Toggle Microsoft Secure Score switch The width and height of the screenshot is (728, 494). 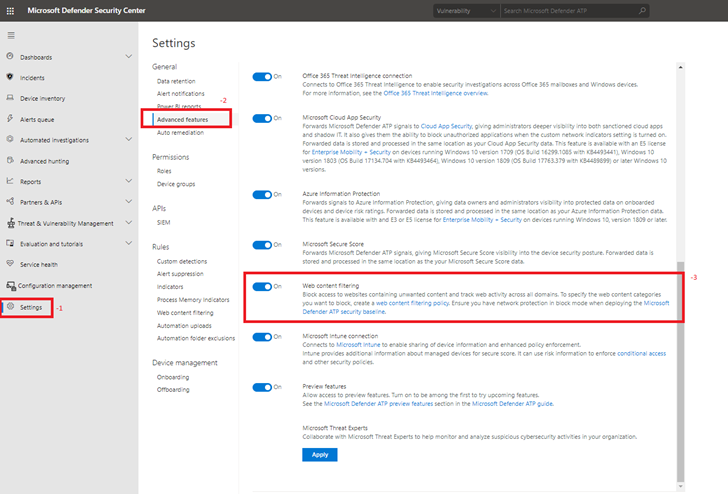(262, 245)
